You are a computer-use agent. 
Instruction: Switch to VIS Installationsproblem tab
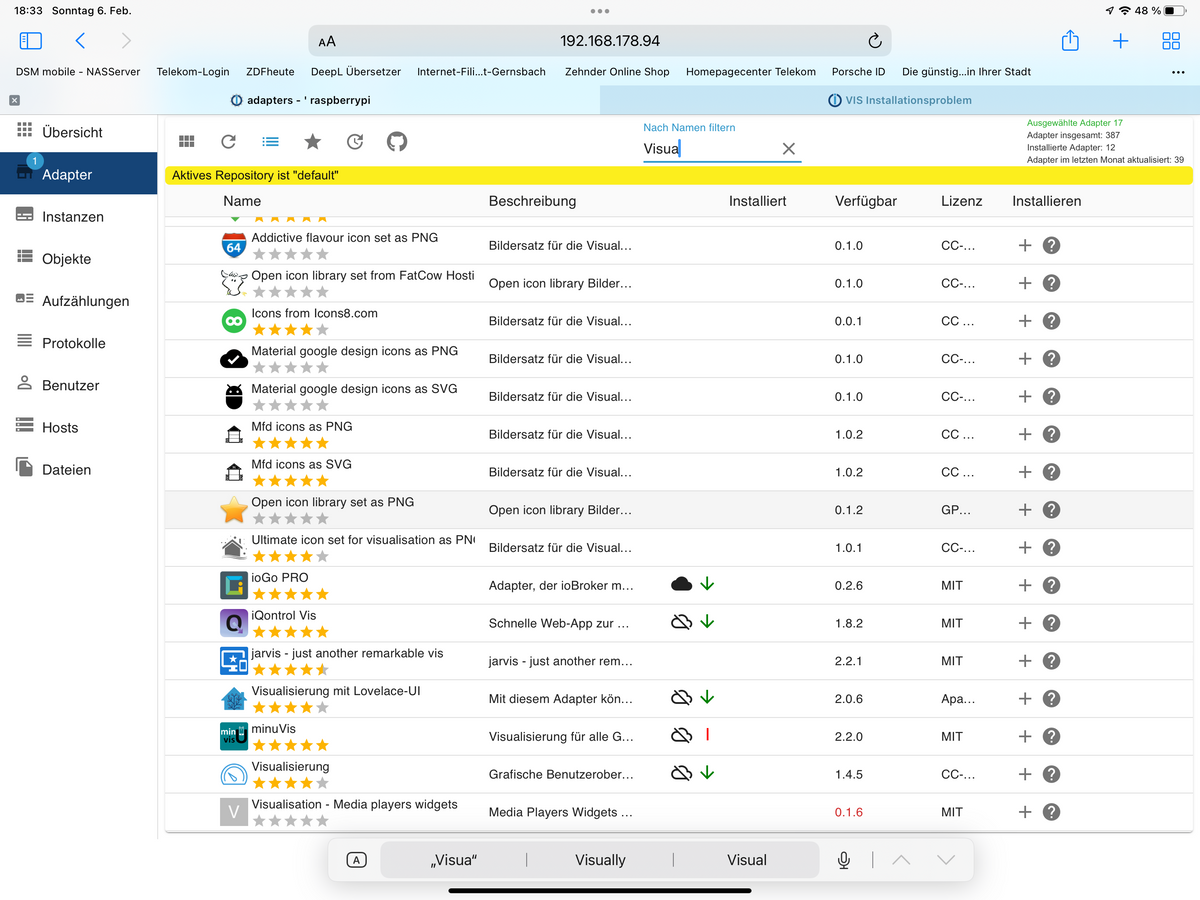899,100
